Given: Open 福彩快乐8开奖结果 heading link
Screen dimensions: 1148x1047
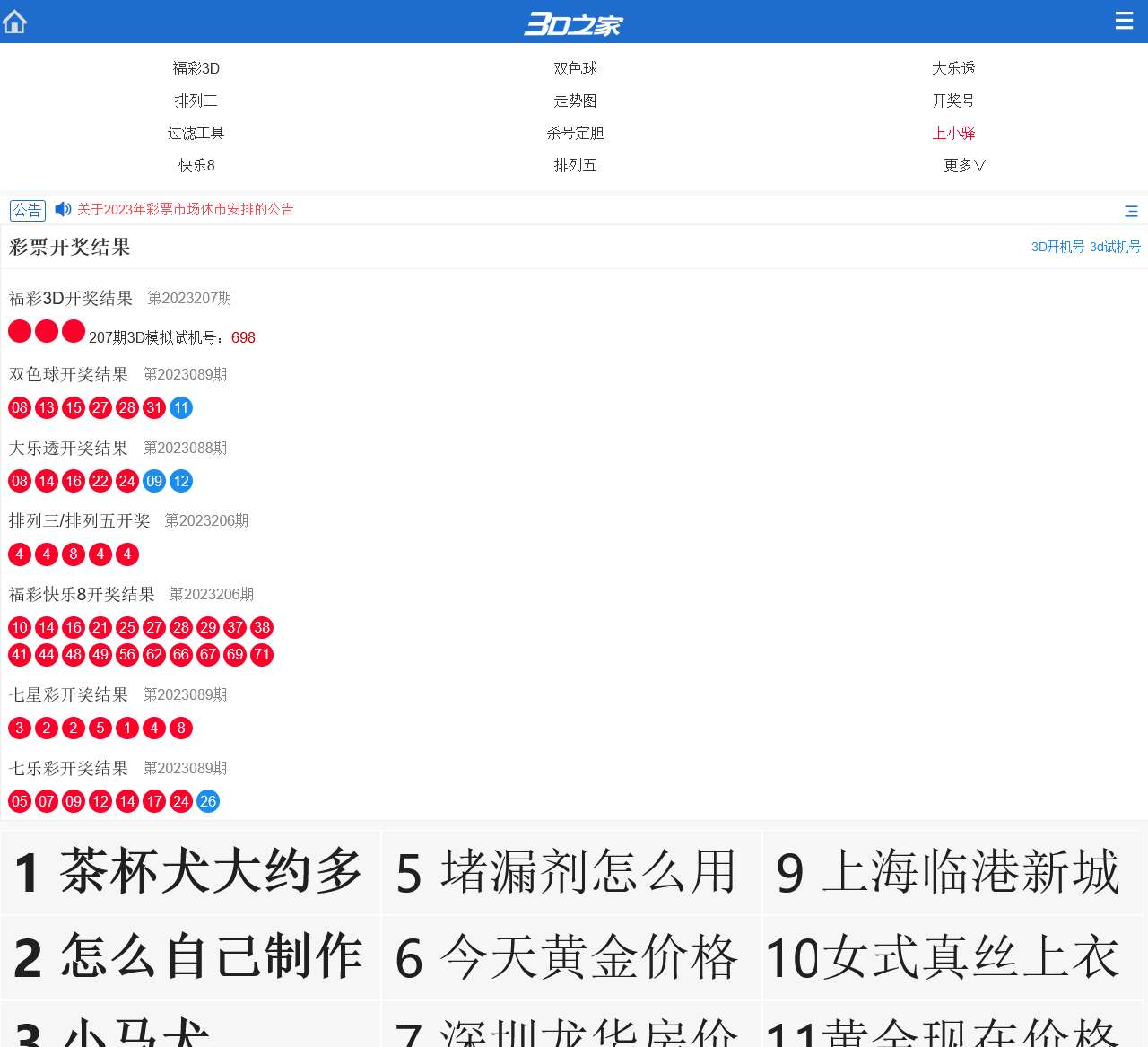Looking at the screenshot, I should pos(82,594).
